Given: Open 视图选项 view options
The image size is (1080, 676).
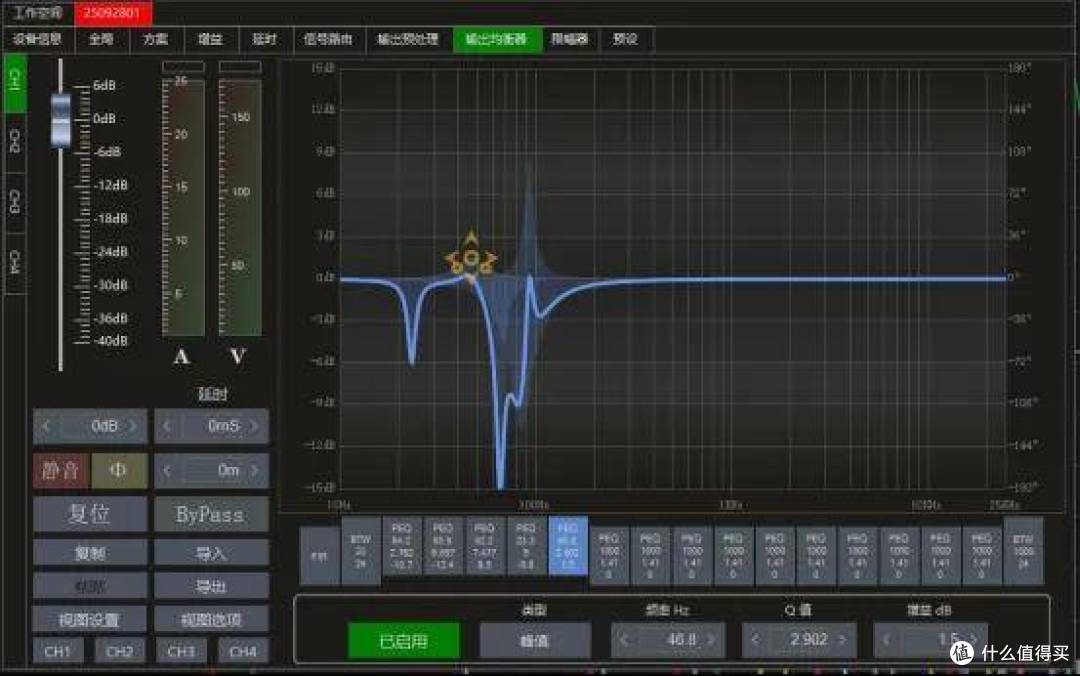Looking at the screenshot, I should point(211,619).
